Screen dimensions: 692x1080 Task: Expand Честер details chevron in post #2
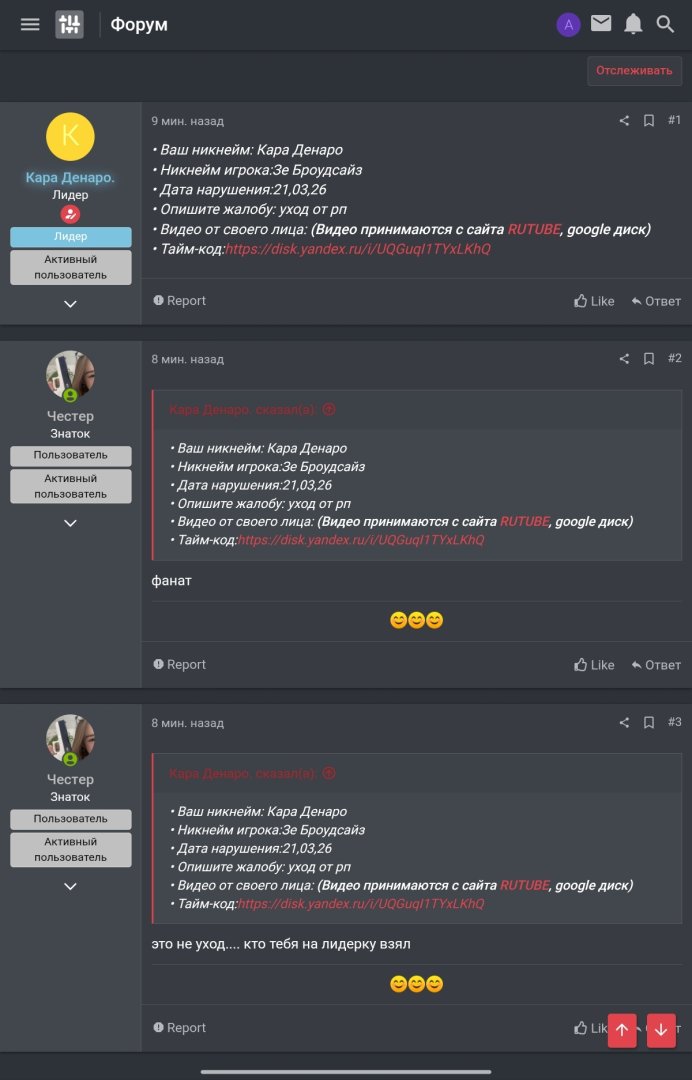[x=70, y=523]
